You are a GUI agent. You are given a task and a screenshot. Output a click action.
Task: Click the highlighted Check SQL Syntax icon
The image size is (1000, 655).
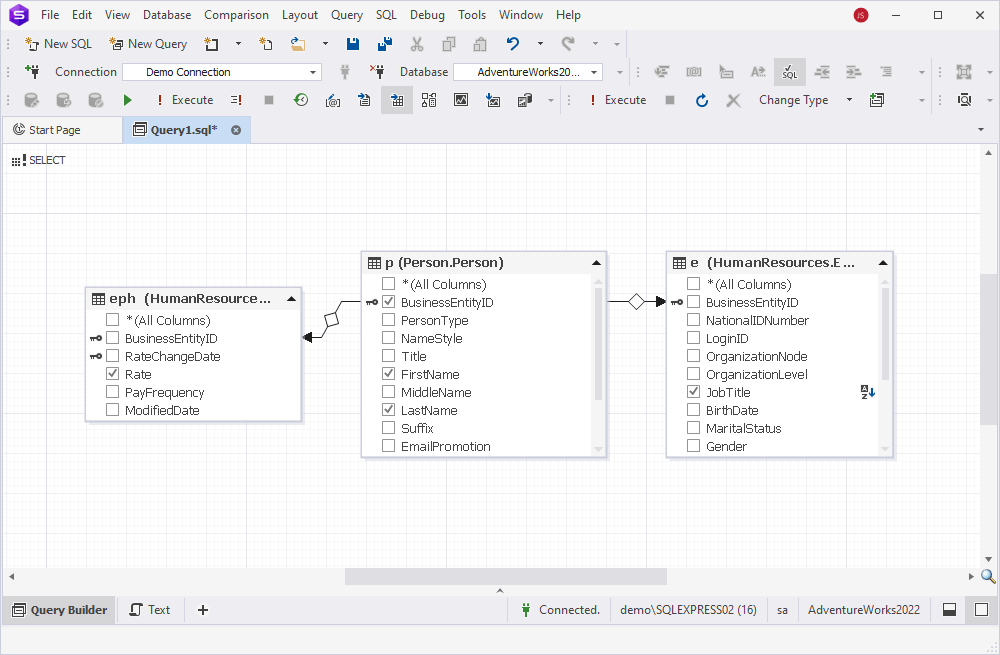[790, 72]
